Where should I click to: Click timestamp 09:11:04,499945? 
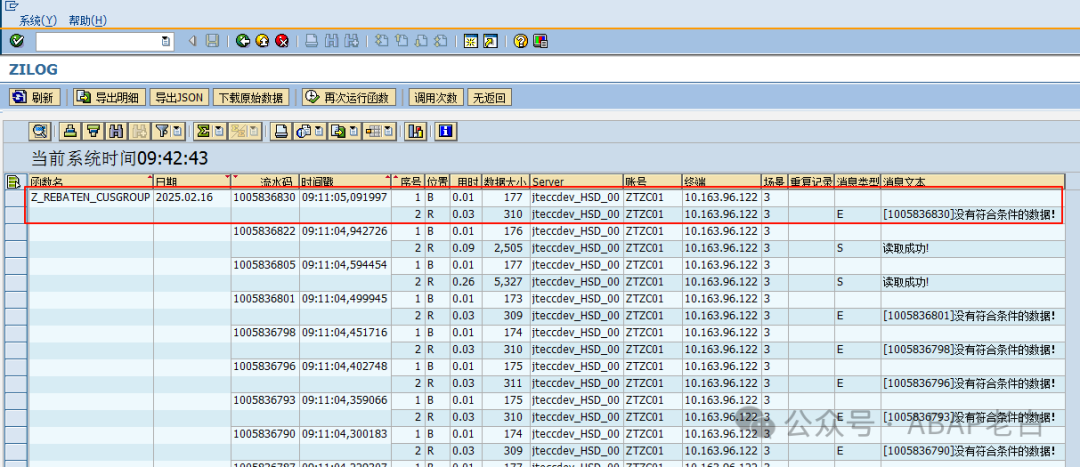coord(344,299)
